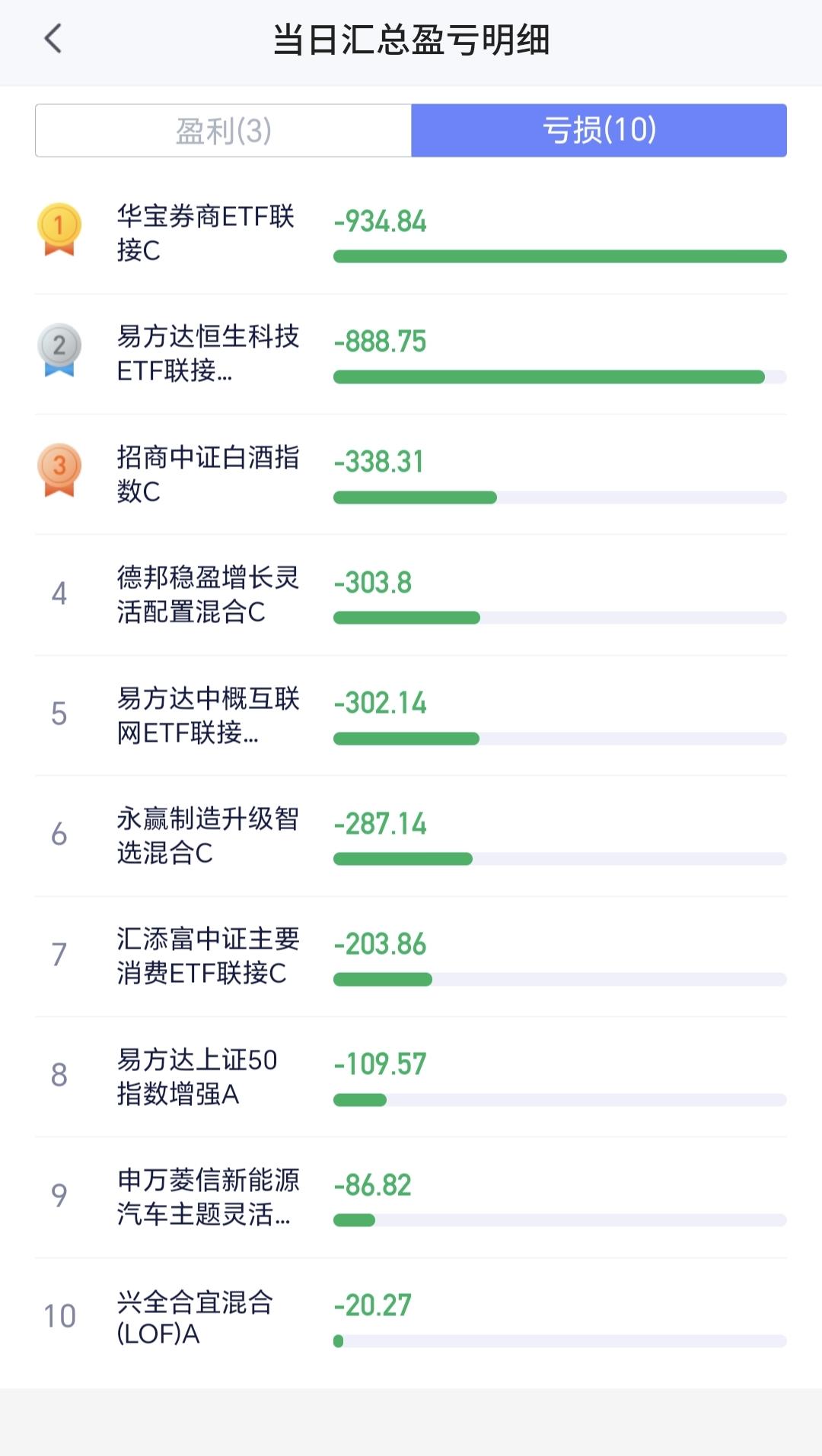Open 招商中证白酒指数C fund
Viewport: 822px width, 1456px height.
click(x=411, y=474)
